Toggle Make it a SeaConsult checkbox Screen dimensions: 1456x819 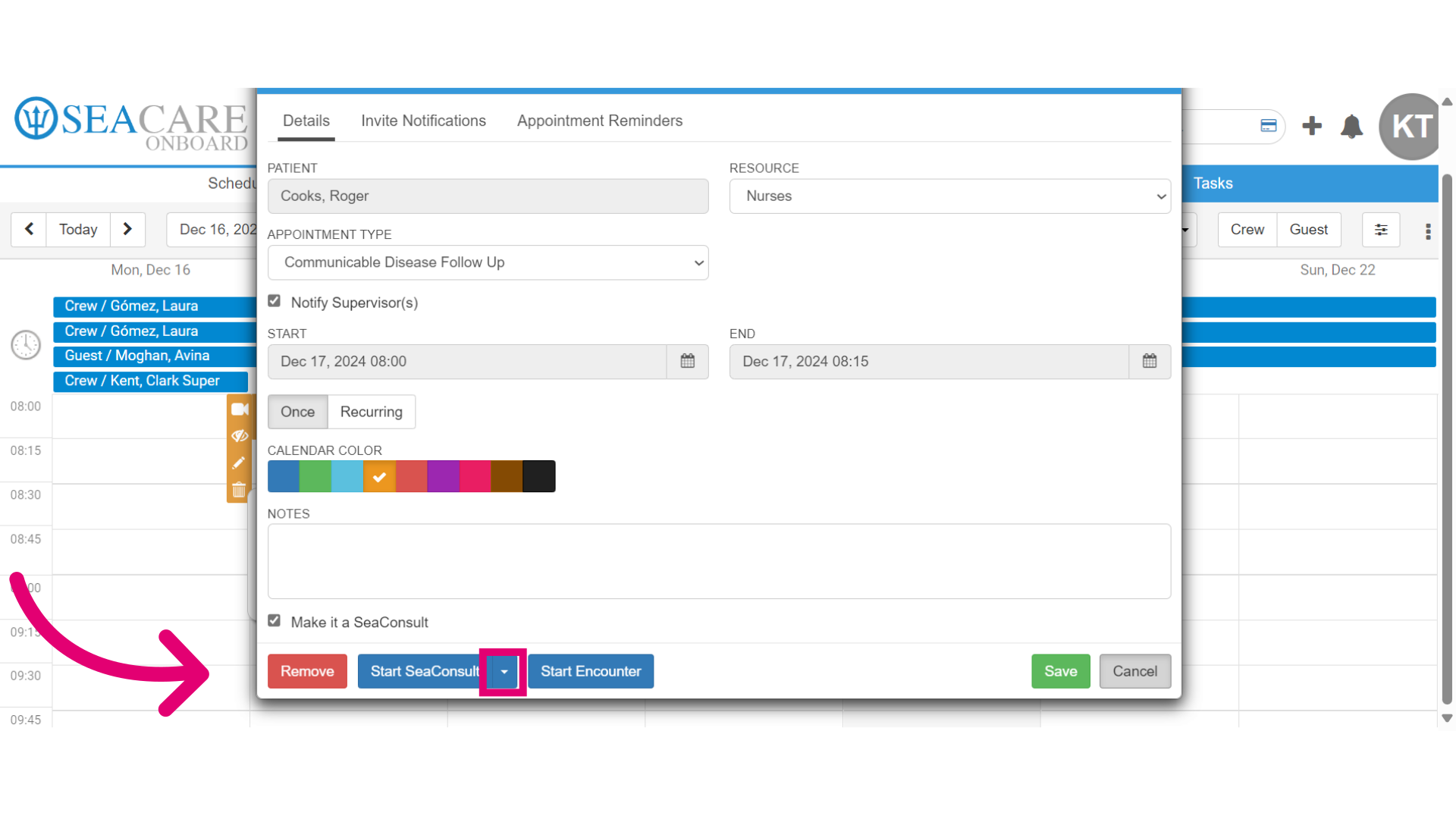[275, 620]
